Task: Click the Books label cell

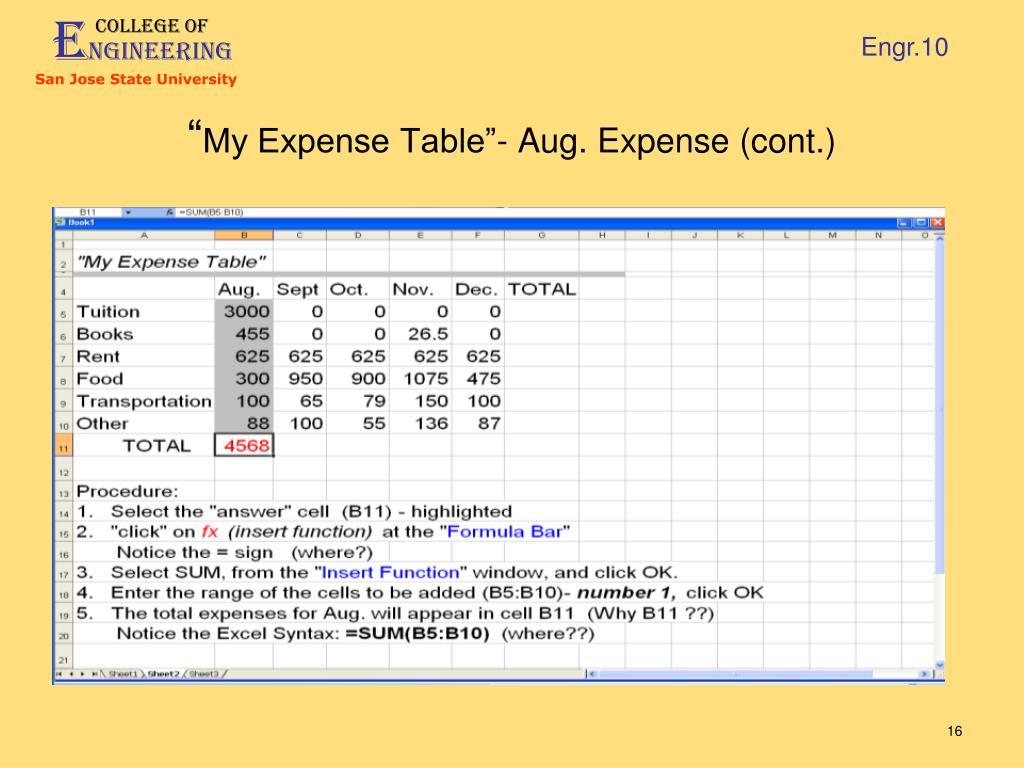Action: point(144,334)
